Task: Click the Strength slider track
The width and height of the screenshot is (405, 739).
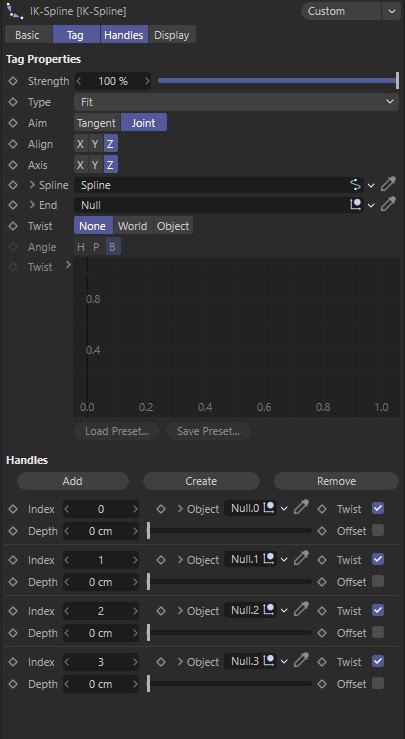Action: pos(279,81)
